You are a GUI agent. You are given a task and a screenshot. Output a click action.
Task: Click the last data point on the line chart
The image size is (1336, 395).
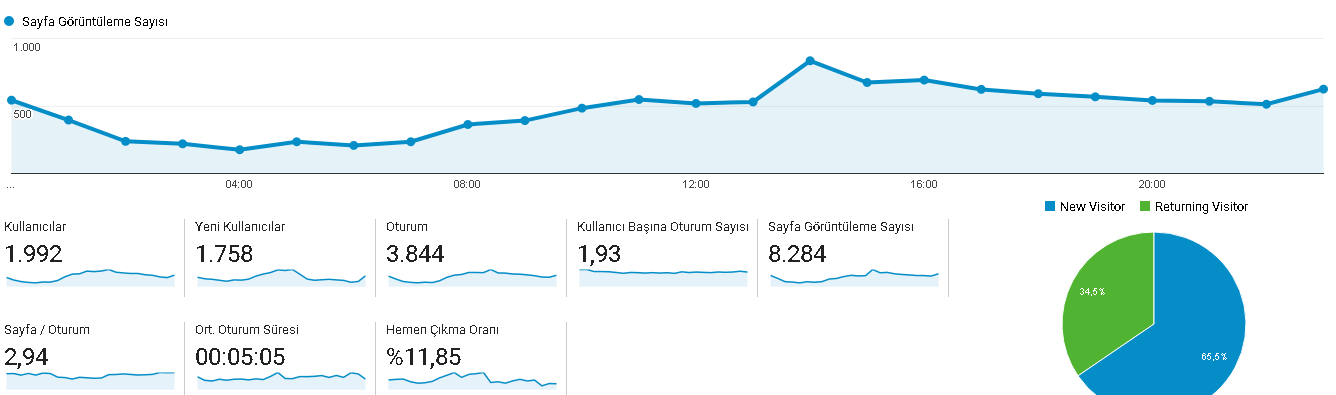click(x=1323, y=89)
